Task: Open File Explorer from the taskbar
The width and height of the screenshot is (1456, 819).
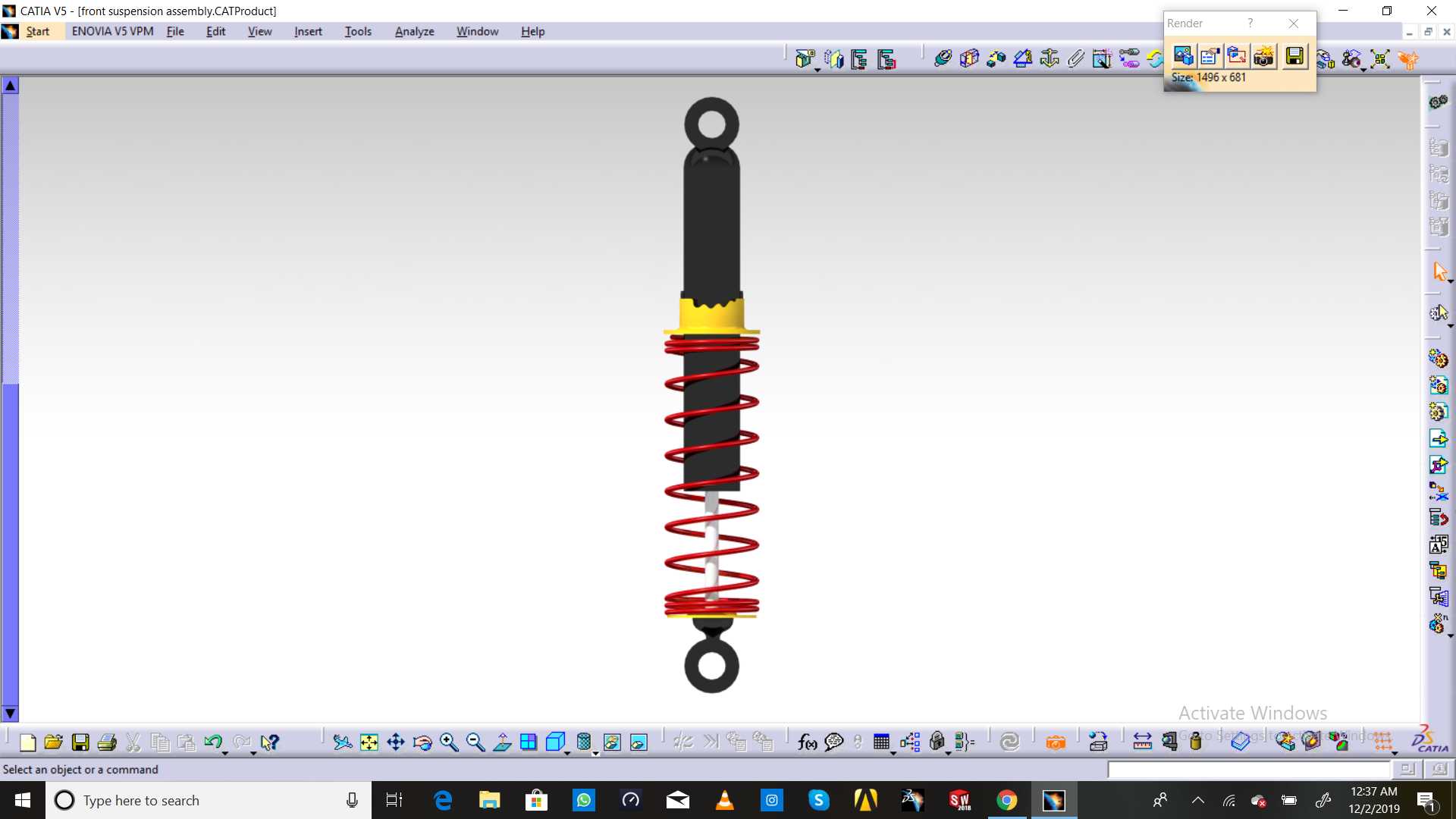Action: (489, 800)
